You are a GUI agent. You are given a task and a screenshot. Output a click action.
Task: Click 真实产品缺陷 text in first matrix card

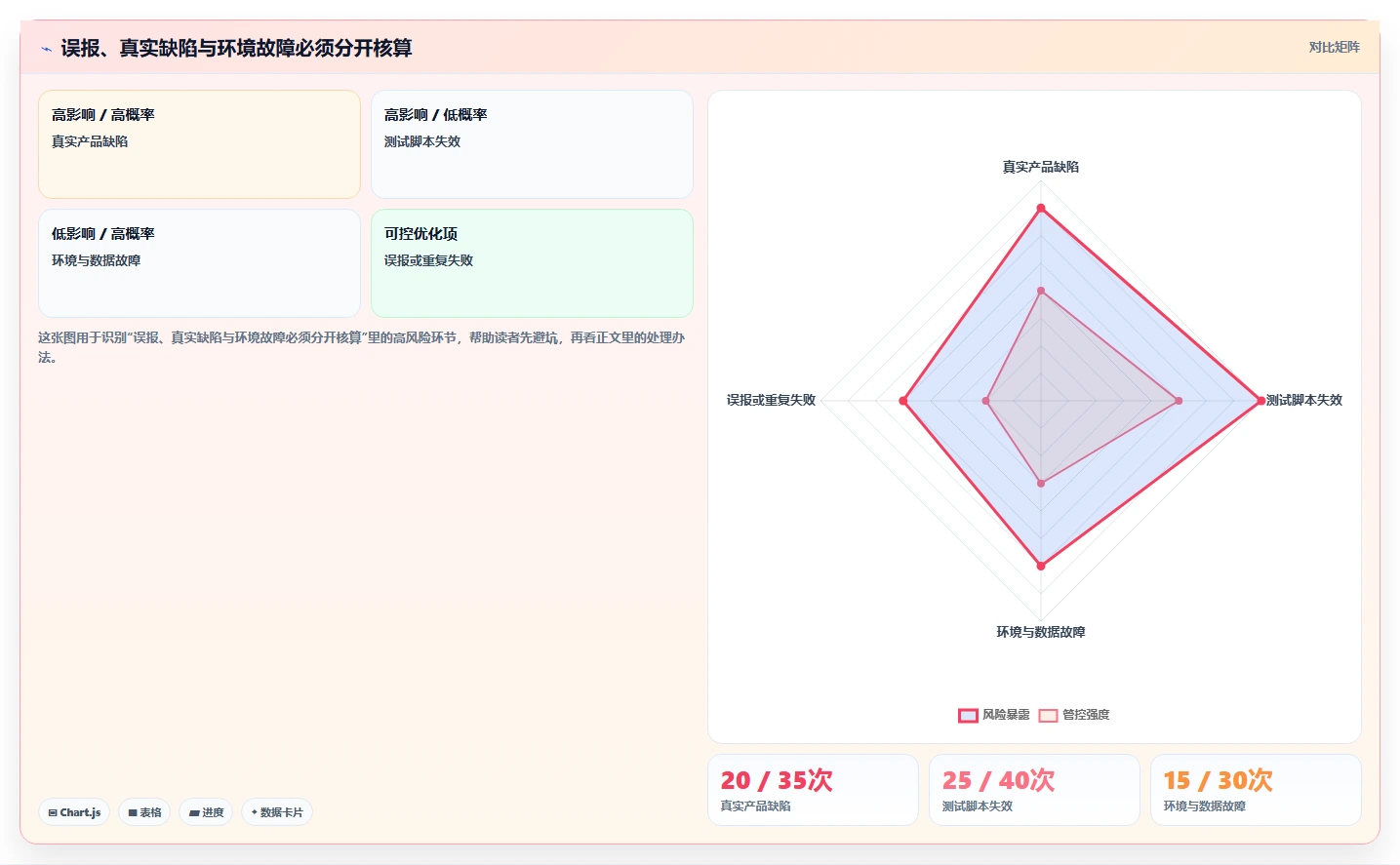90,141
